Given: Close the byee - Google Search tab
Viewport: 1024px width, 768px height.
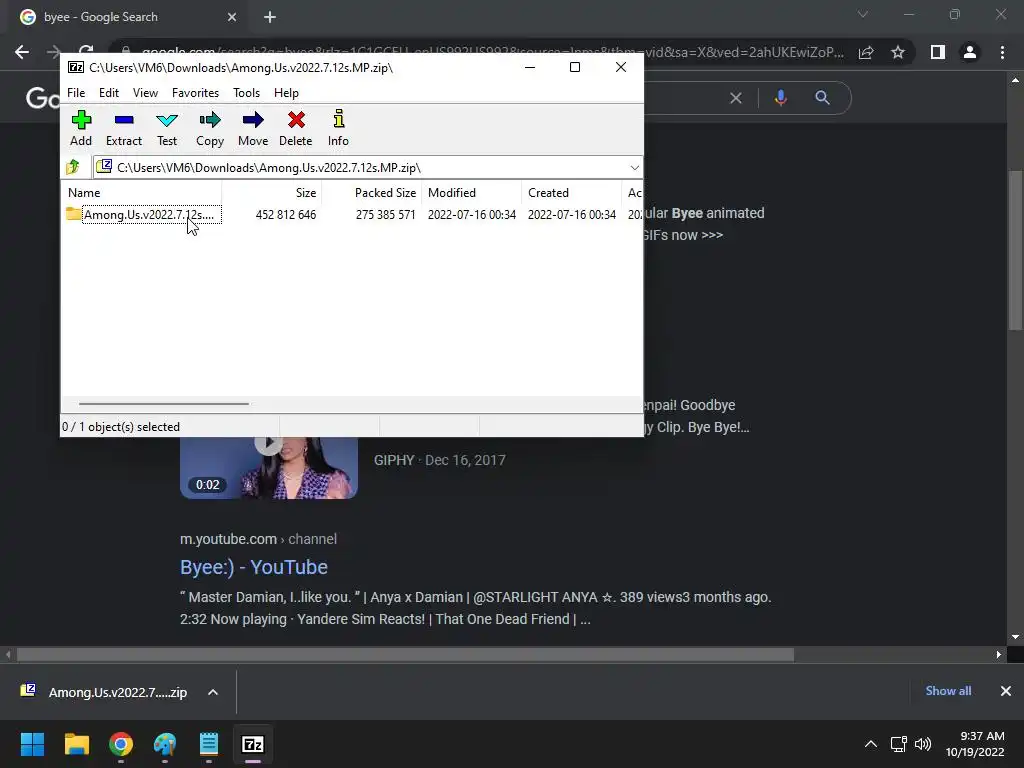Looking at the screenshot, I should pos(232,17).
